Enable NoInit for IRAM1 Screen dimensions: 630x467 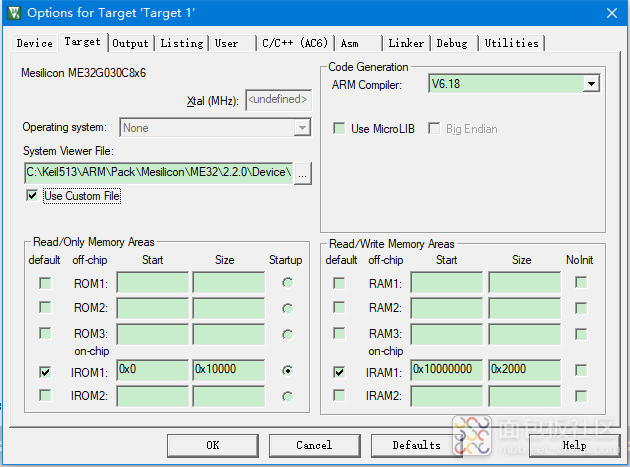tap(581, 370)
